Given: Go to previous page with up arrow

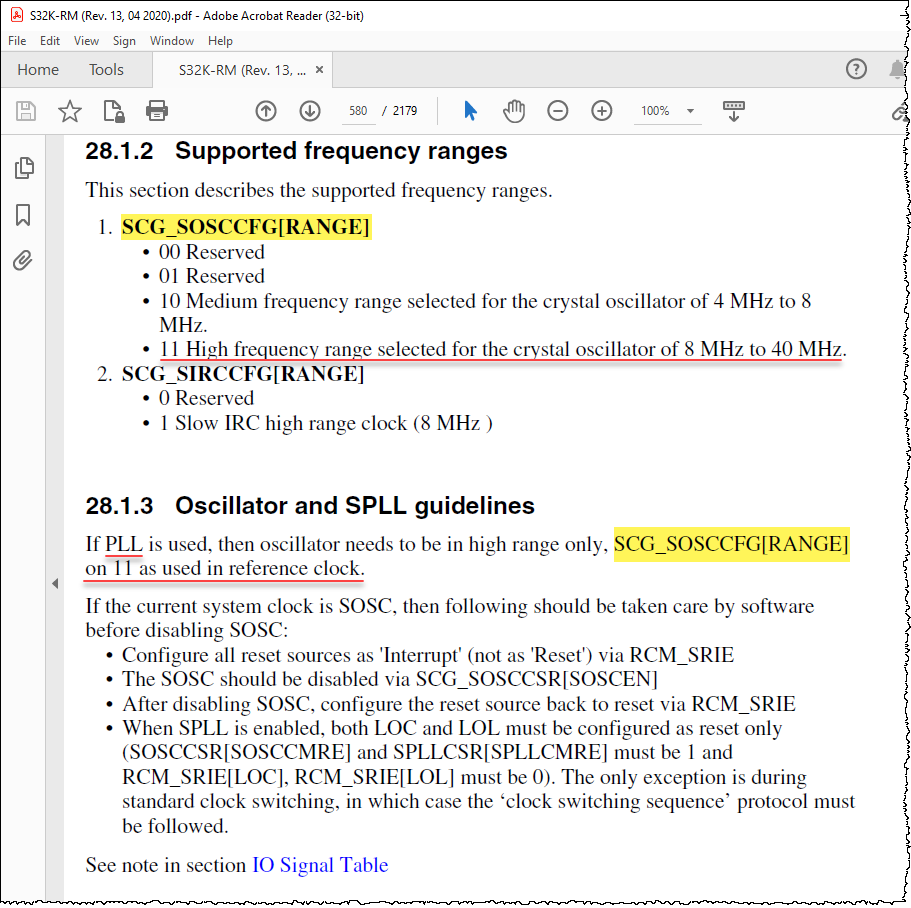Looking at the screenshot, I should 266,111.
